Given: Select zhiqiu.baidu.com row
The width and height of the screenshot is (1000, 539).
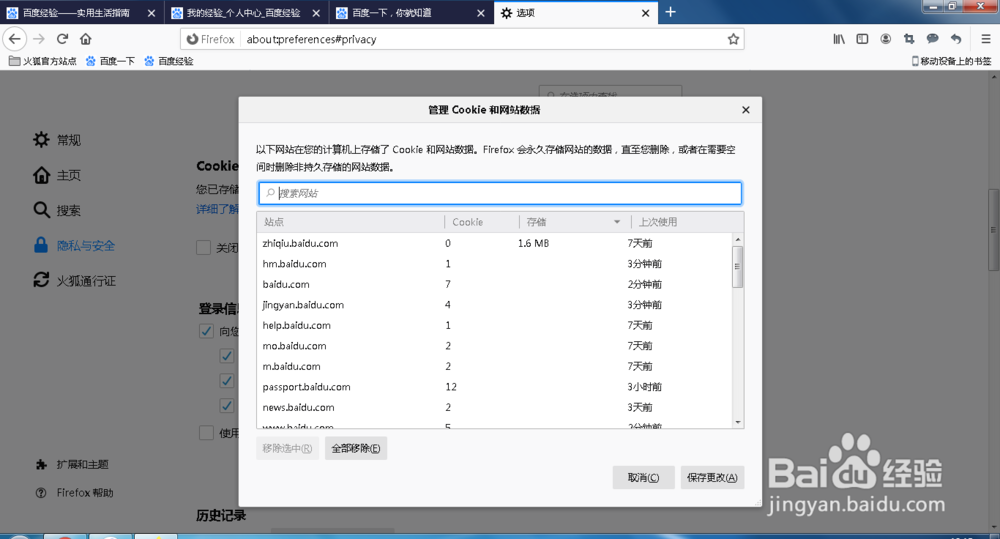Looking at the screenshot, I should tap(495, 243).
